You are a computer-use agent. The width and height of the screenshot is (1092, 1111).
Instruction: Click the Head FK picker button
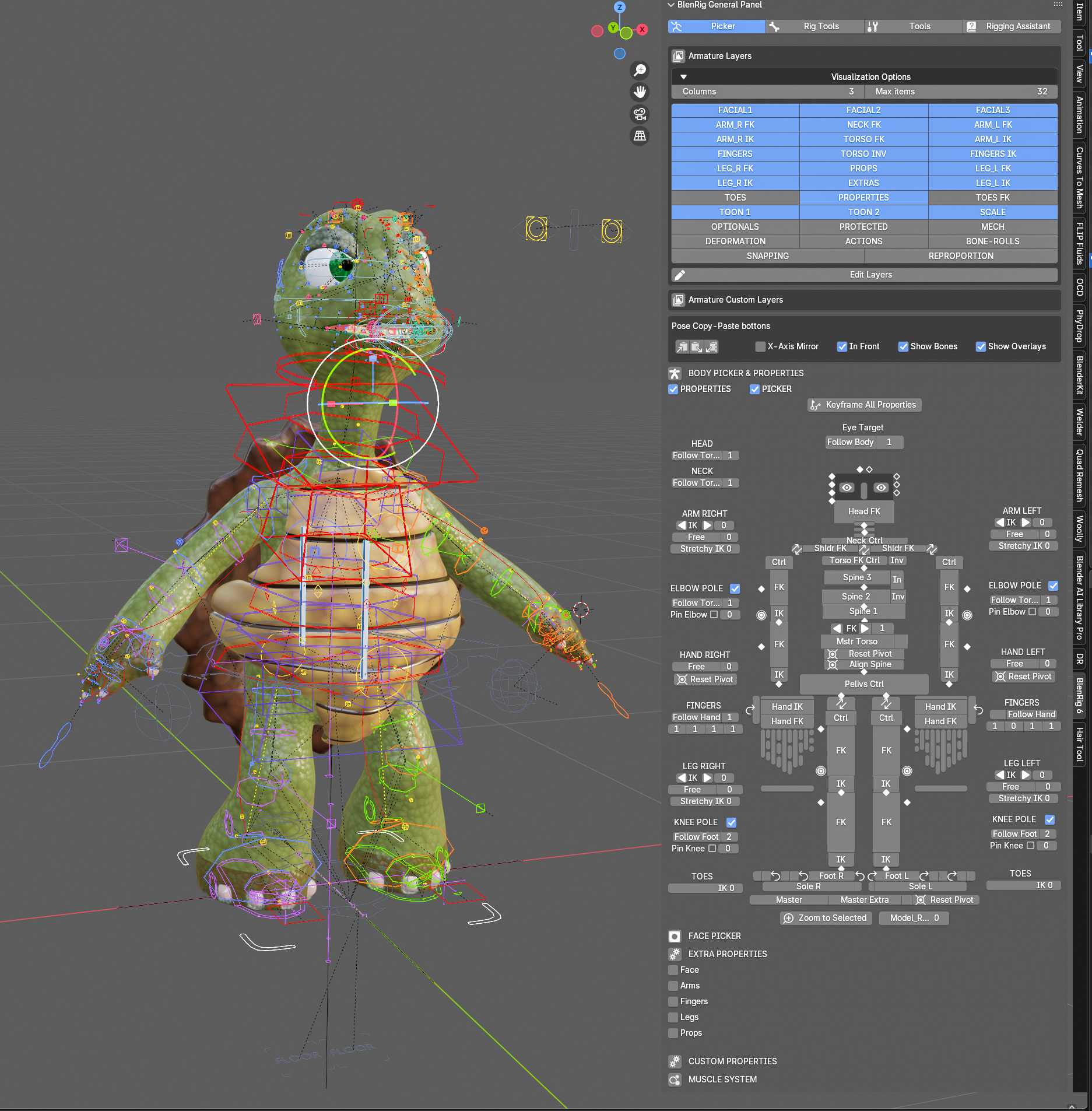tap(864, 511)
